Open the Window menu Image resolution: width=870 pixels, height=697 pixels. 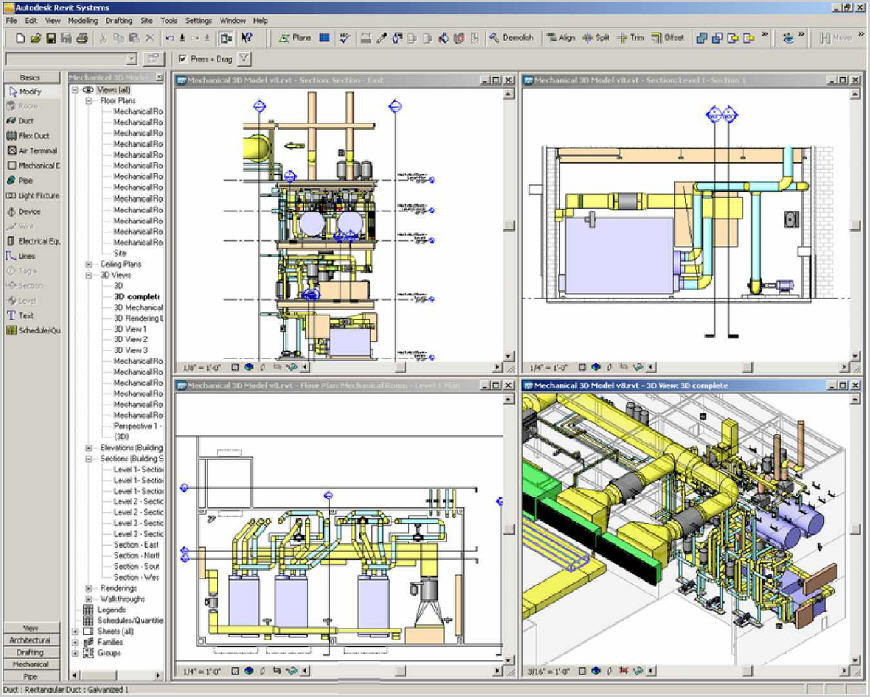[x=232, y=21]
